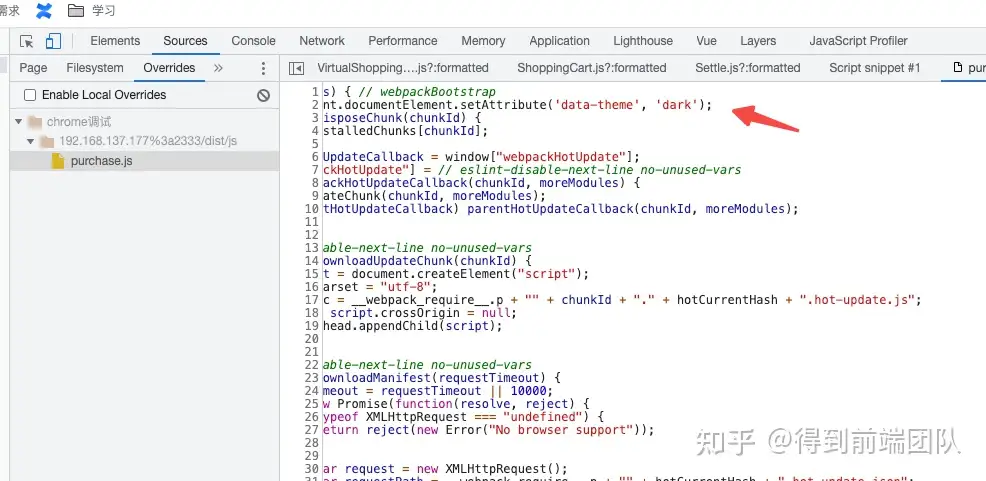Open Script snippet #1 tab
This screenshot has width=986, height=481.
pyautogui.click(x=875, y=68)
